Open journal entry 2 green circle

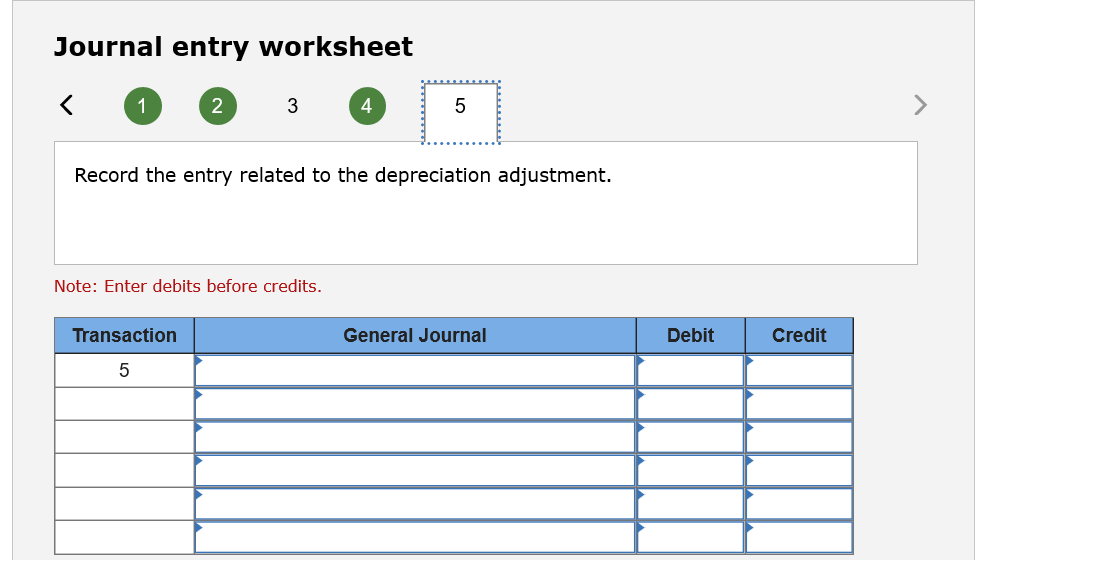217,106
